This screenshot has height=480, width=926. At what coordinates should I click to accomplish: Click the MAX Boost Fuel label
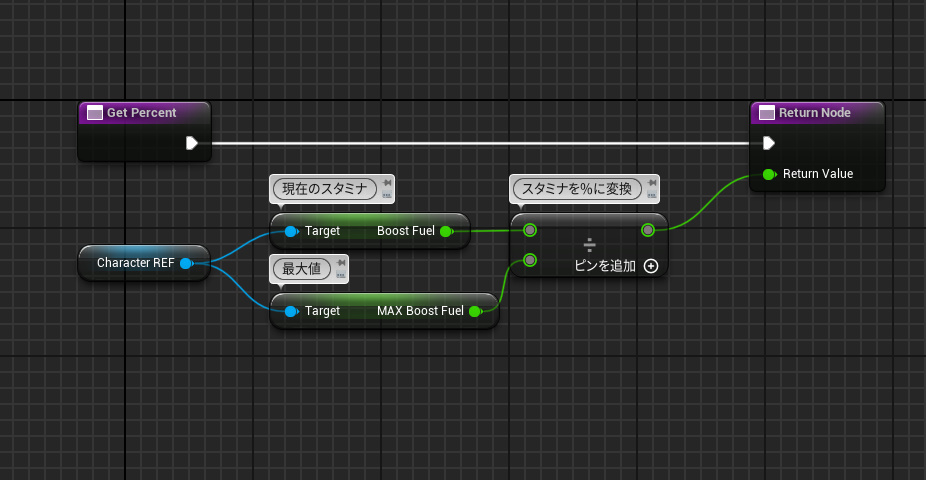(x=420, y=311)
